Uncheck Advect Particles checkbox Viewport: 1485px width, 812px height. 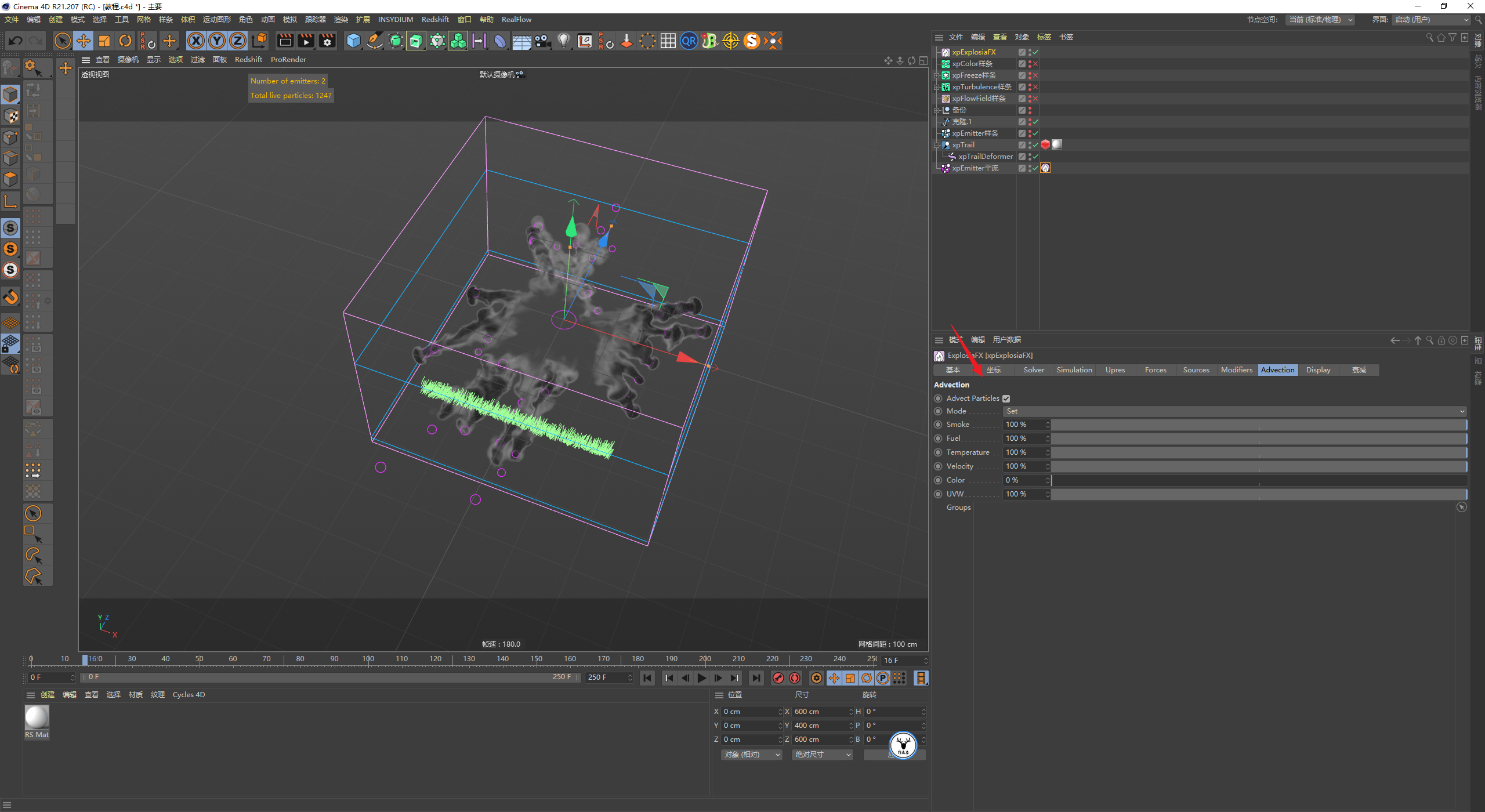point(1006,398)
